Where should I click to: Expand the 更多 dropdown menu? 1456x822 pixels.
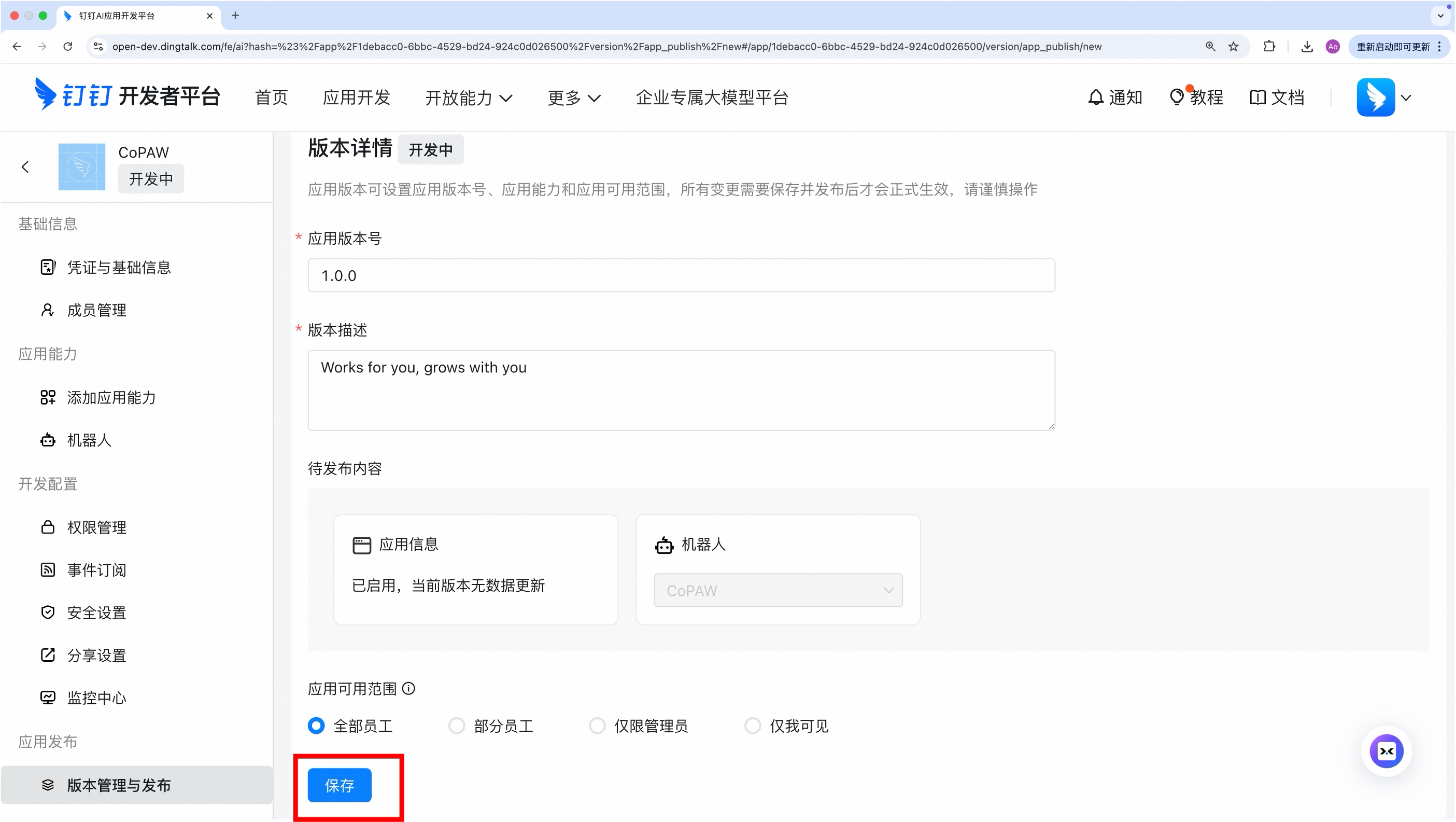point(574,98)
